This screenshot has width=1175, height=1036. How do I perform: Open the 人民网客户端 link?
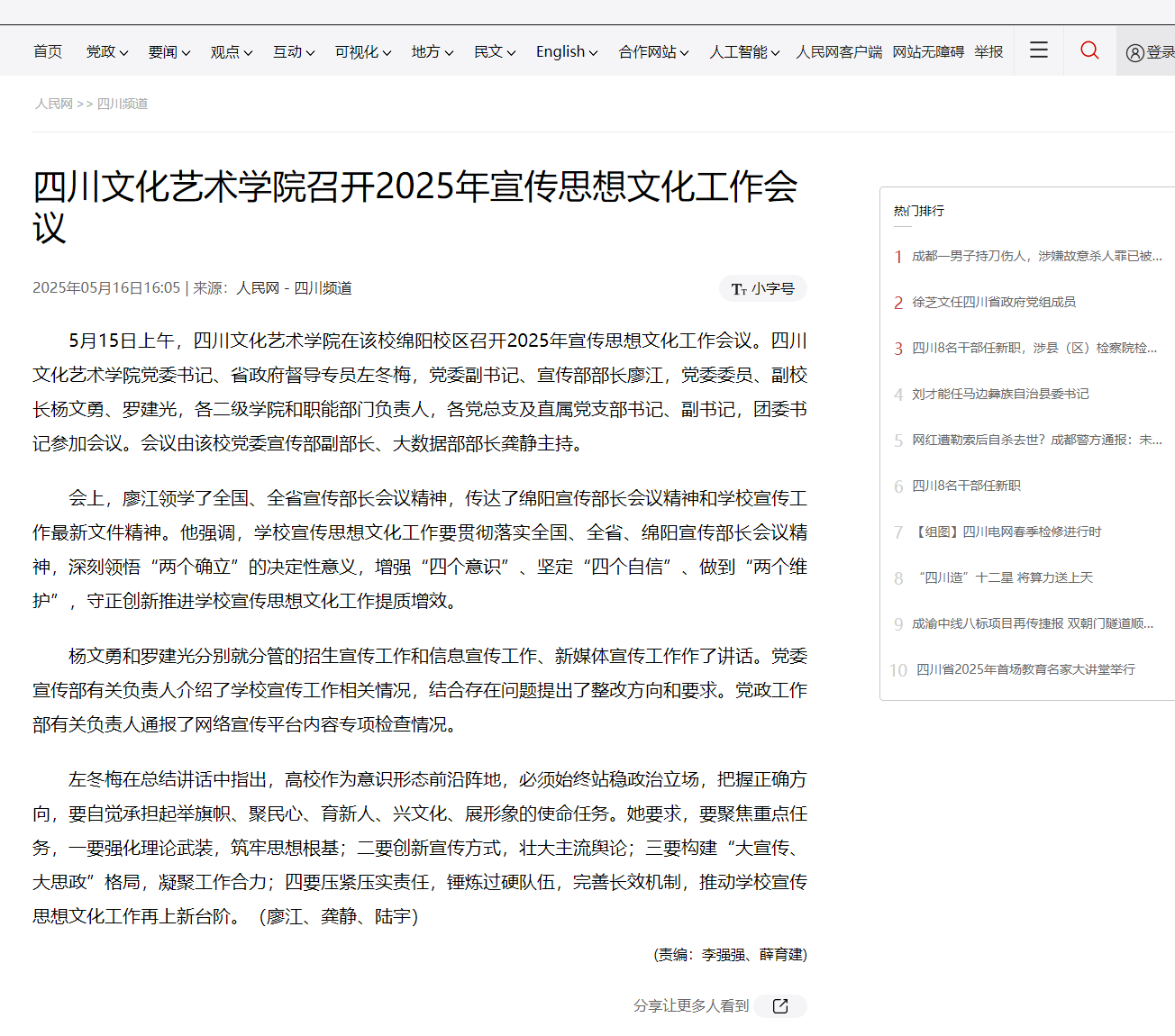[x=839, y=52]
